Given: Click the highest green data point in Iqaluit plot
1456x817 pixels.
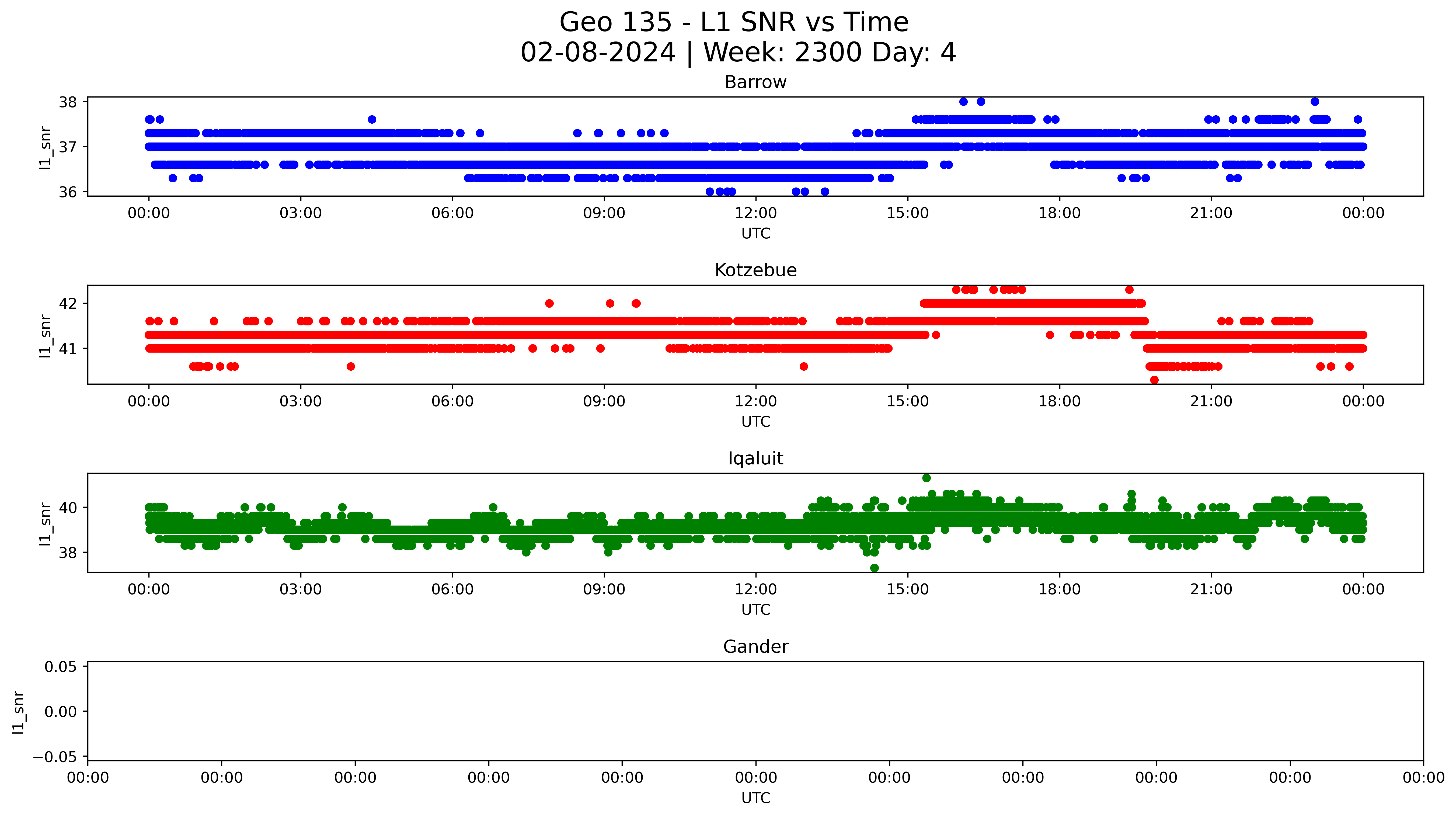Looking at the screenshot, I should coord(926,478).
